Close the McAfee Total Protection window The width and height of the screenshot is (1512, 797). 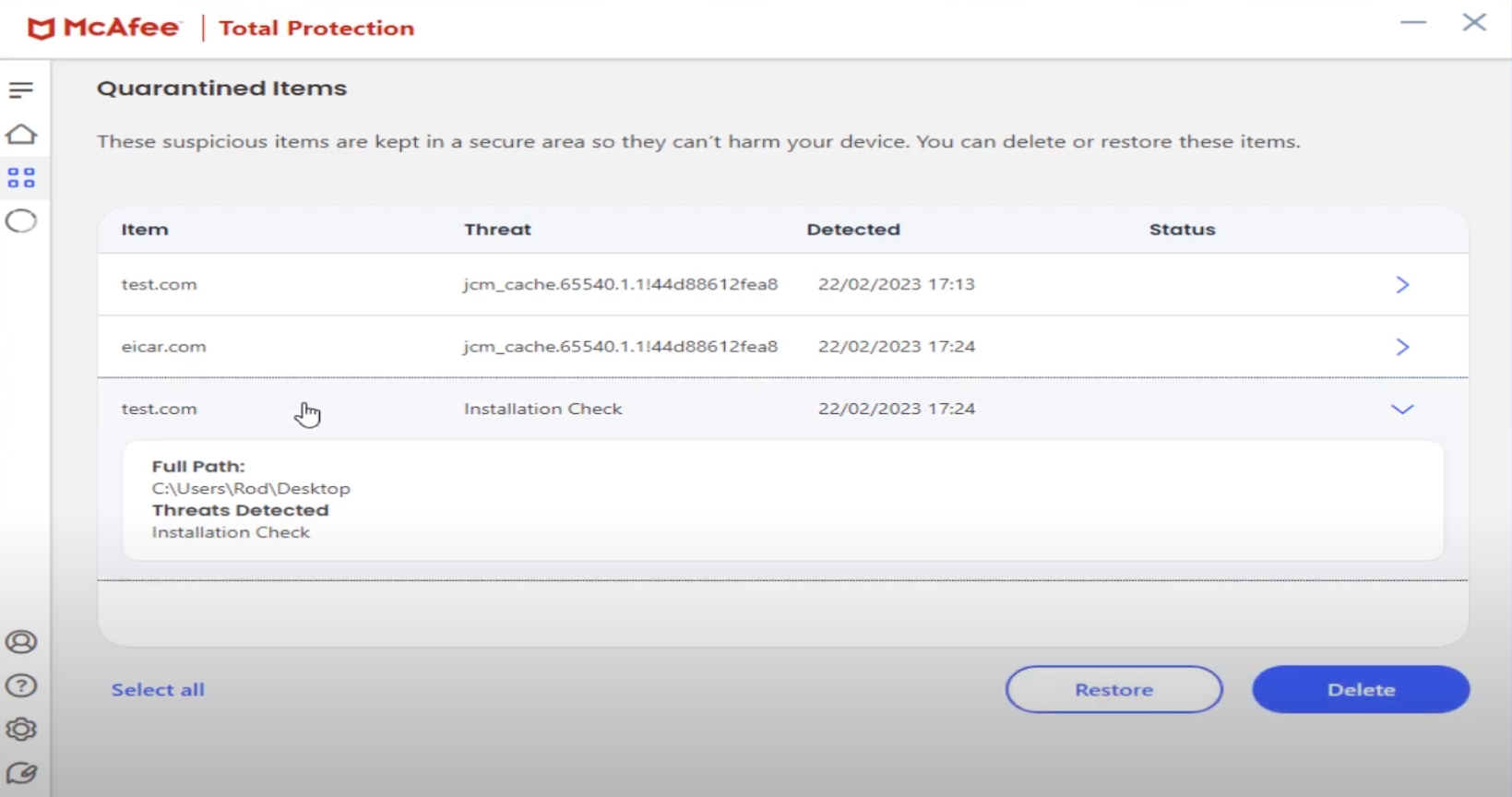point(1474,23)
